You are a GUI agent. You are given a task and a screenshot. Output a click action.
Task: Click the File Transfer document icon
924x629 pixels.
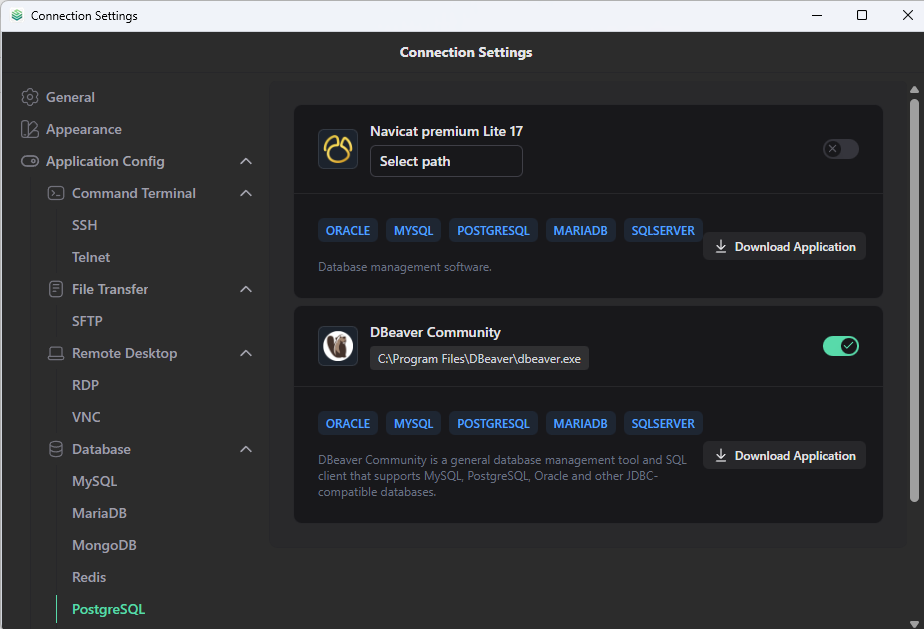(56, 289)
